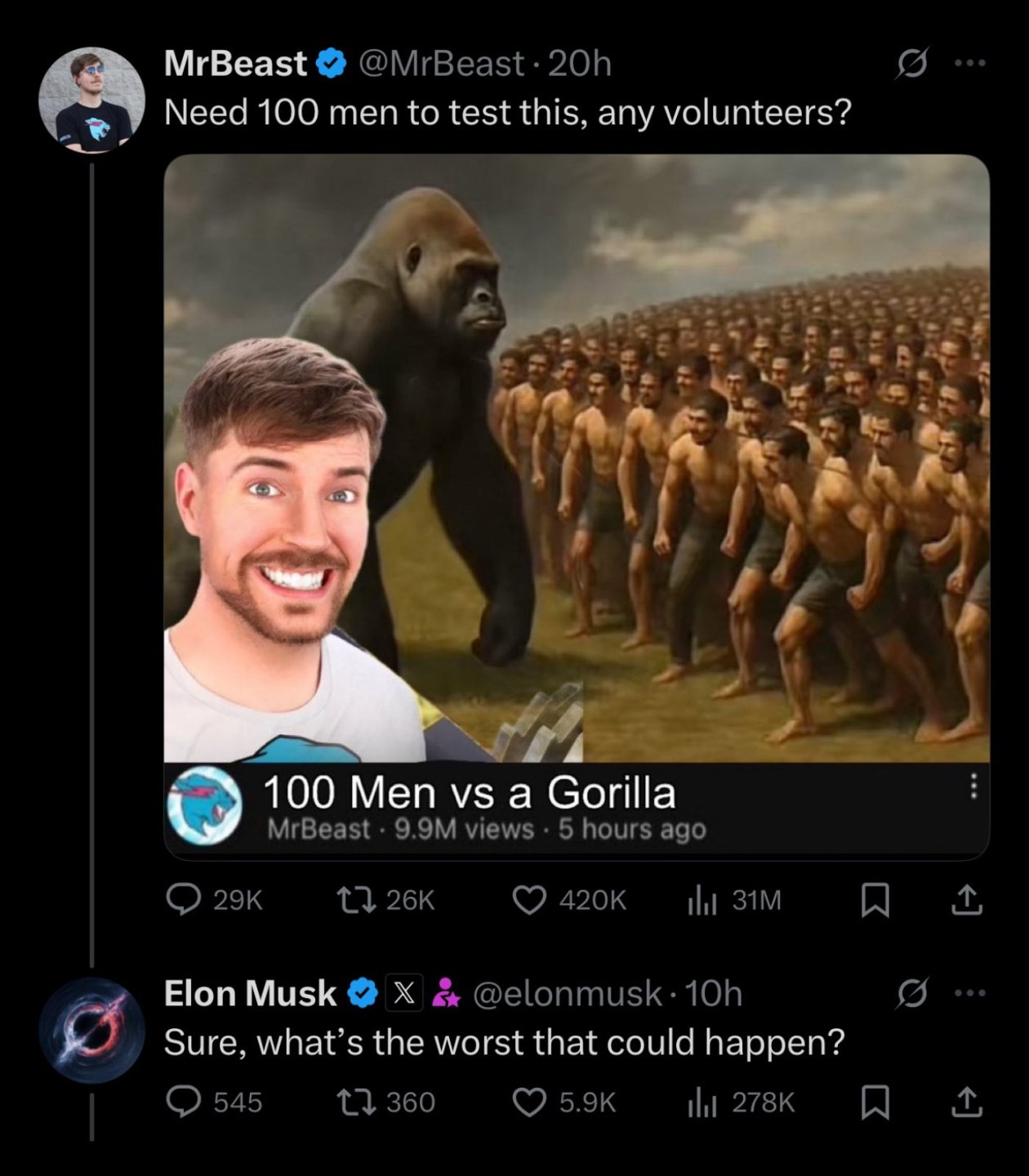Open the video card's vertical options menu
The width and height of the screenshot is (1029, 1176).
973,786
